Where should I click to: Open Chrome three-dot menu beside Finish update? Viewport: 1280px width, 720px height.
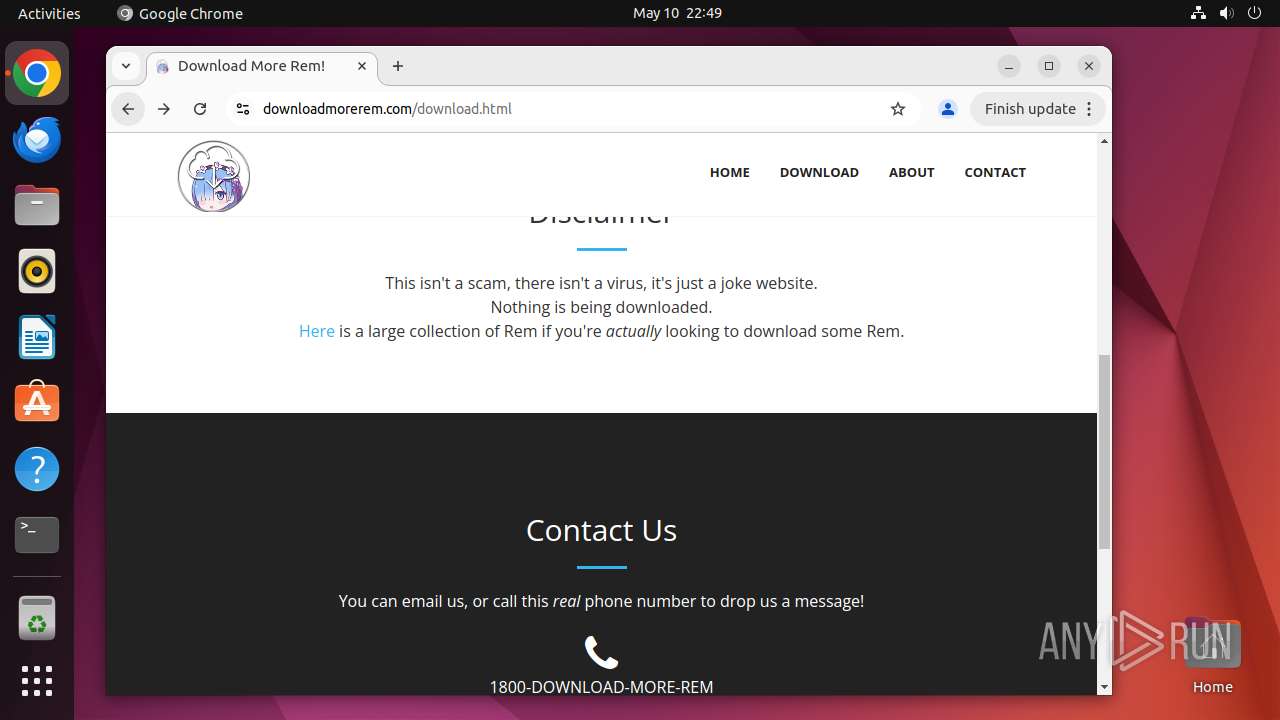pyautogui.click(x=1091, y=109)
